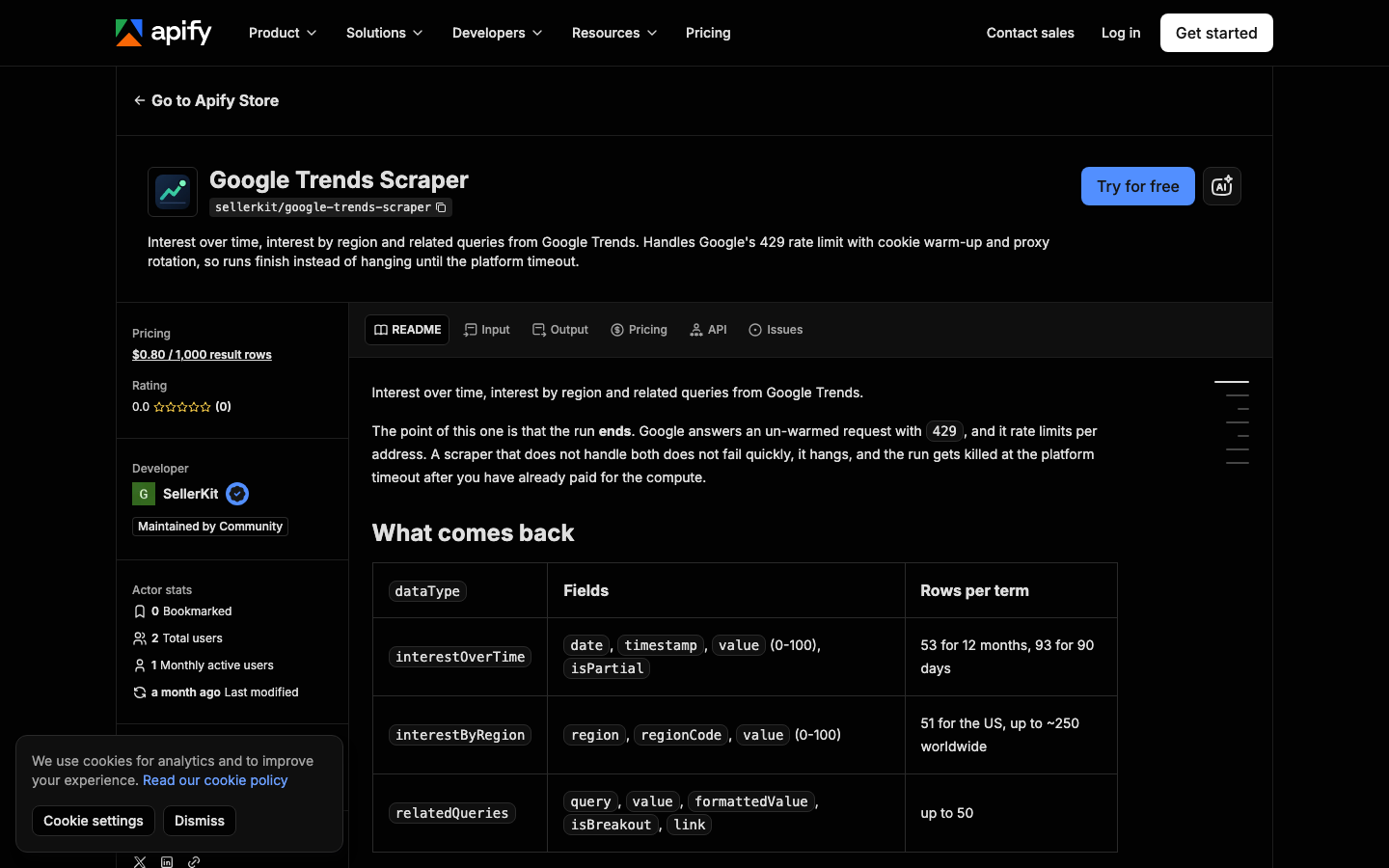Open Cookie settings
Image resolution: width=1389 pixels, height=868 pixels.
point(94,821)
